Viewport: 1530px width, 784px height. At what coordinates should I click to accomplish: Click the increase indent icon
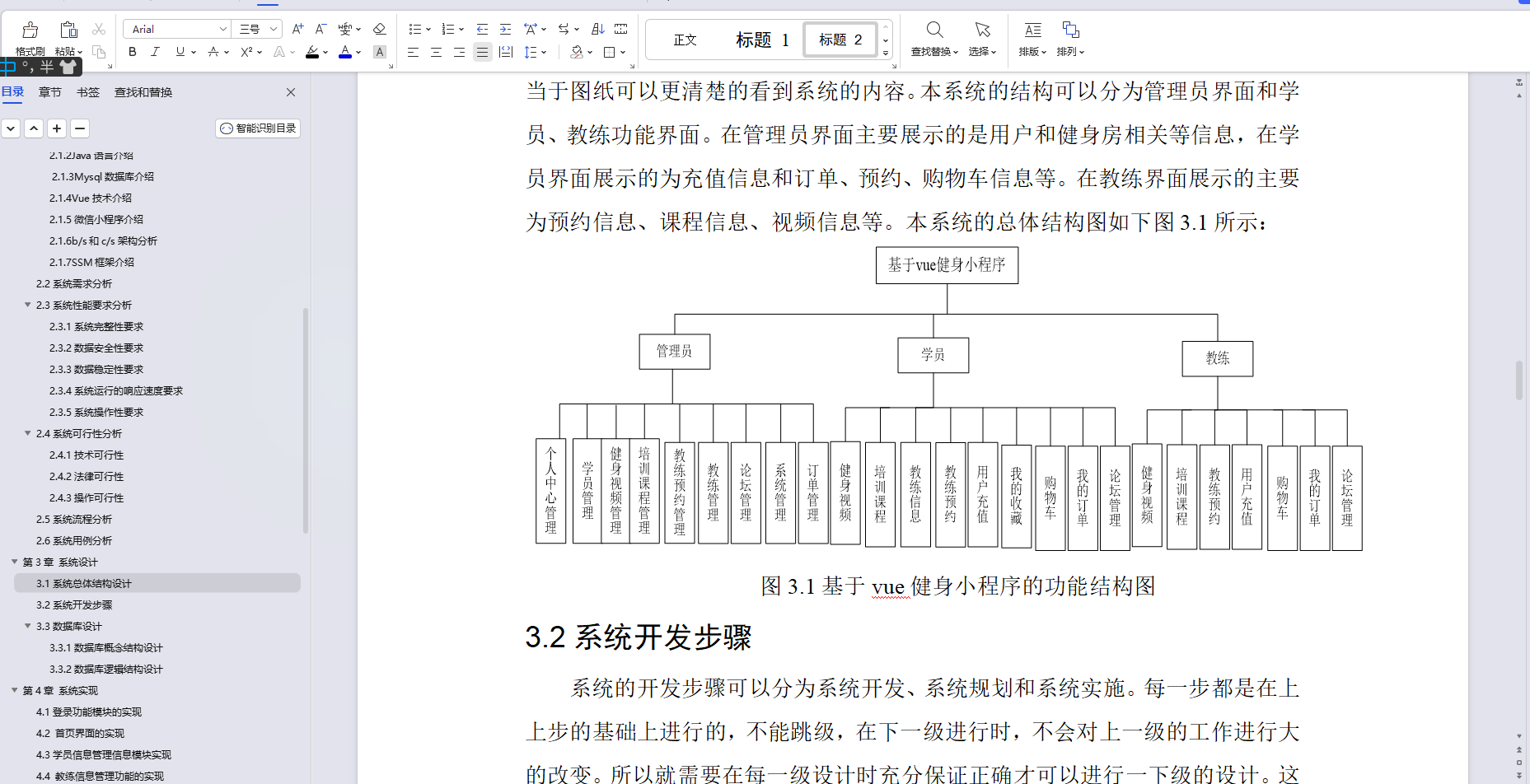pos(505,29)
